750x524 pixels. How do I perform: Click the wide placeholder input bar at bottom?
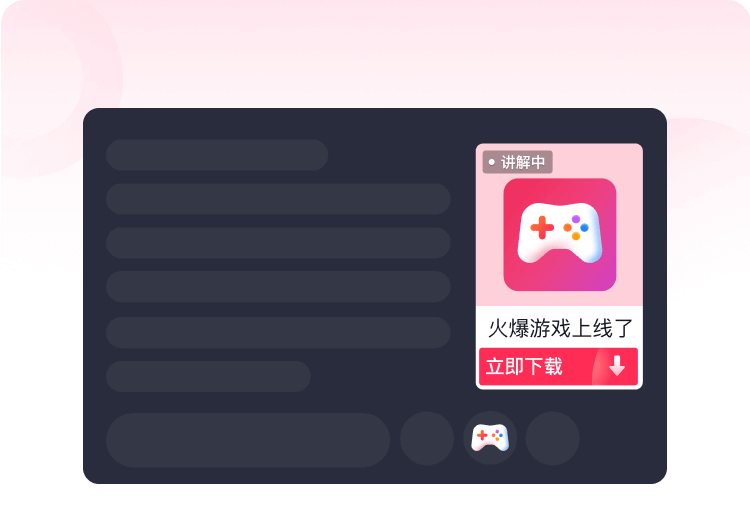pos(248,440)
